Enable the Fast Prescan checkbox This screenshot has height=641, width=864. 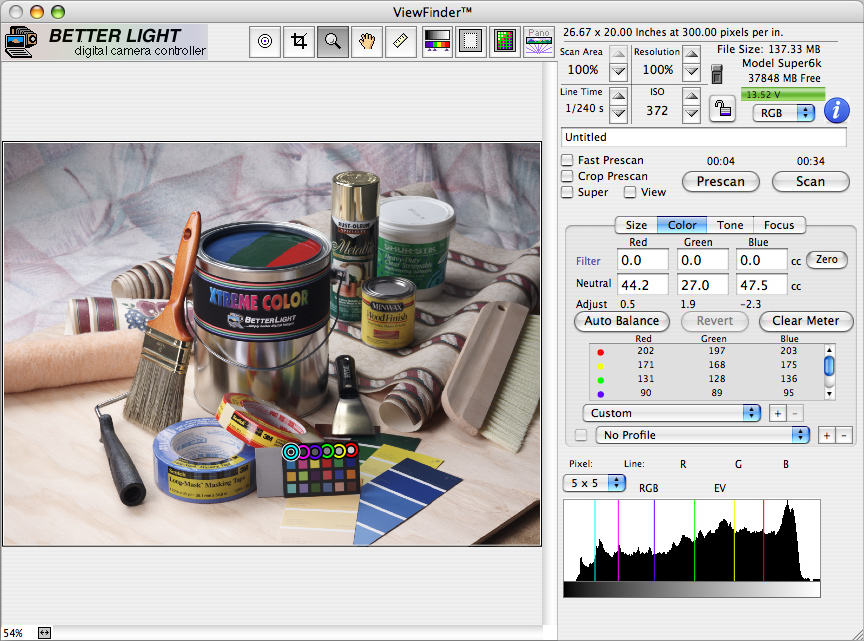(568, 160)
